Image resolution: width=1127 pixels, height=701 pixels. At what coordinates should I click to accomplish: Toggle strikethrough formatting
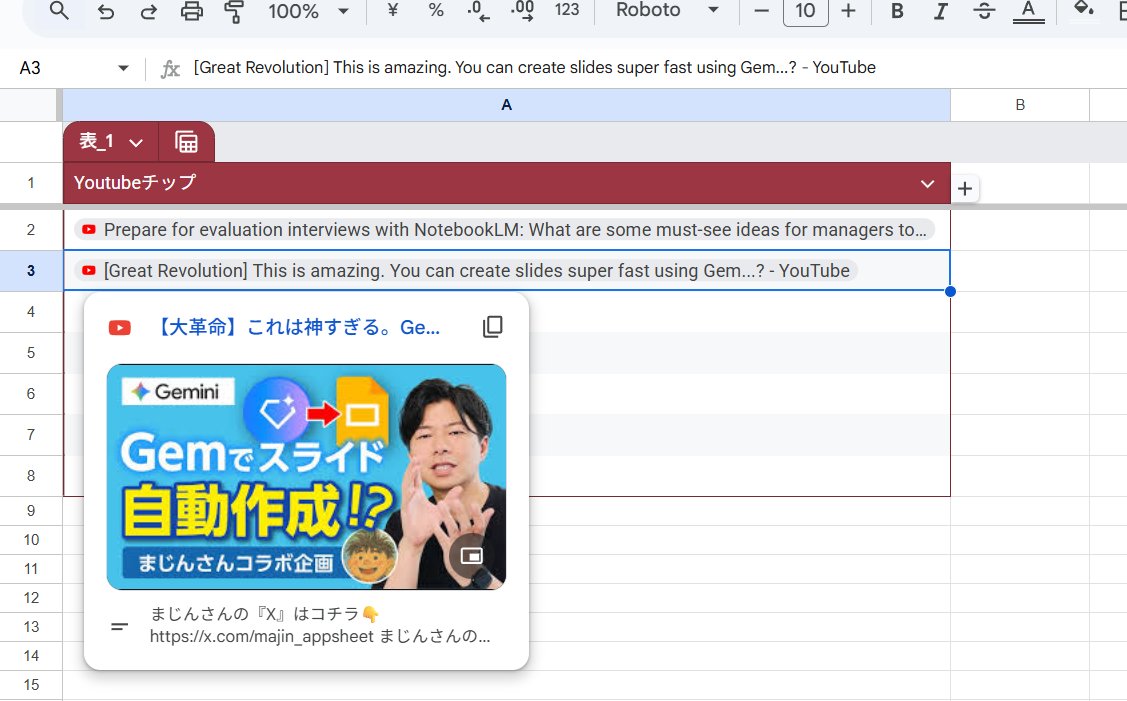click(984, 11)
